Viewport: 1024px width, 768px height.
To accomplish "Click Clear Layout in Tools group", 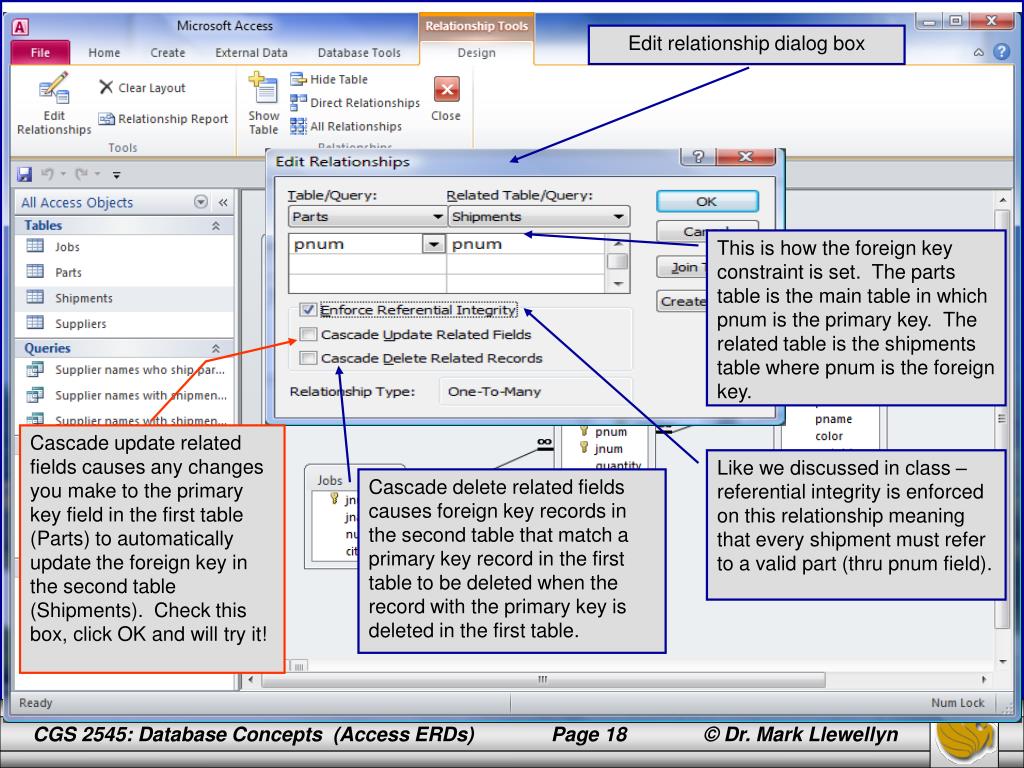I will point(142,88).
